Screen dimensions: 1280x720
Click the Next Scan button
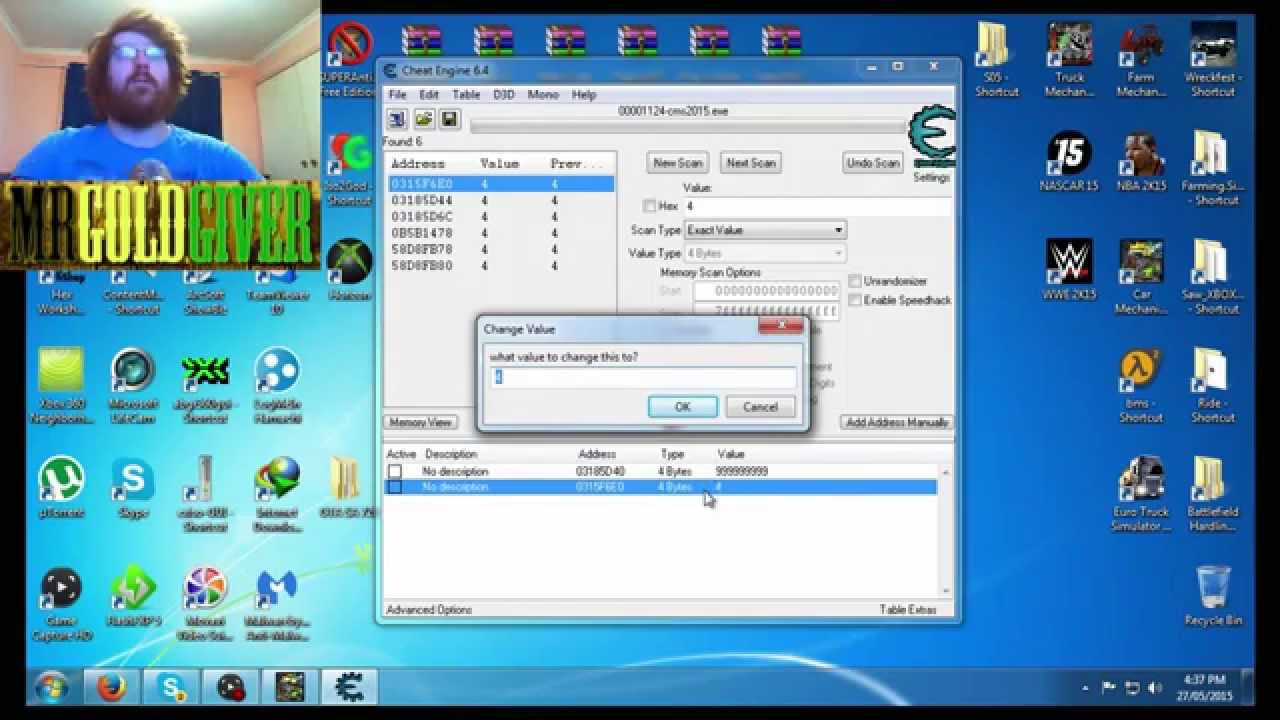click(x=751, y=163)
